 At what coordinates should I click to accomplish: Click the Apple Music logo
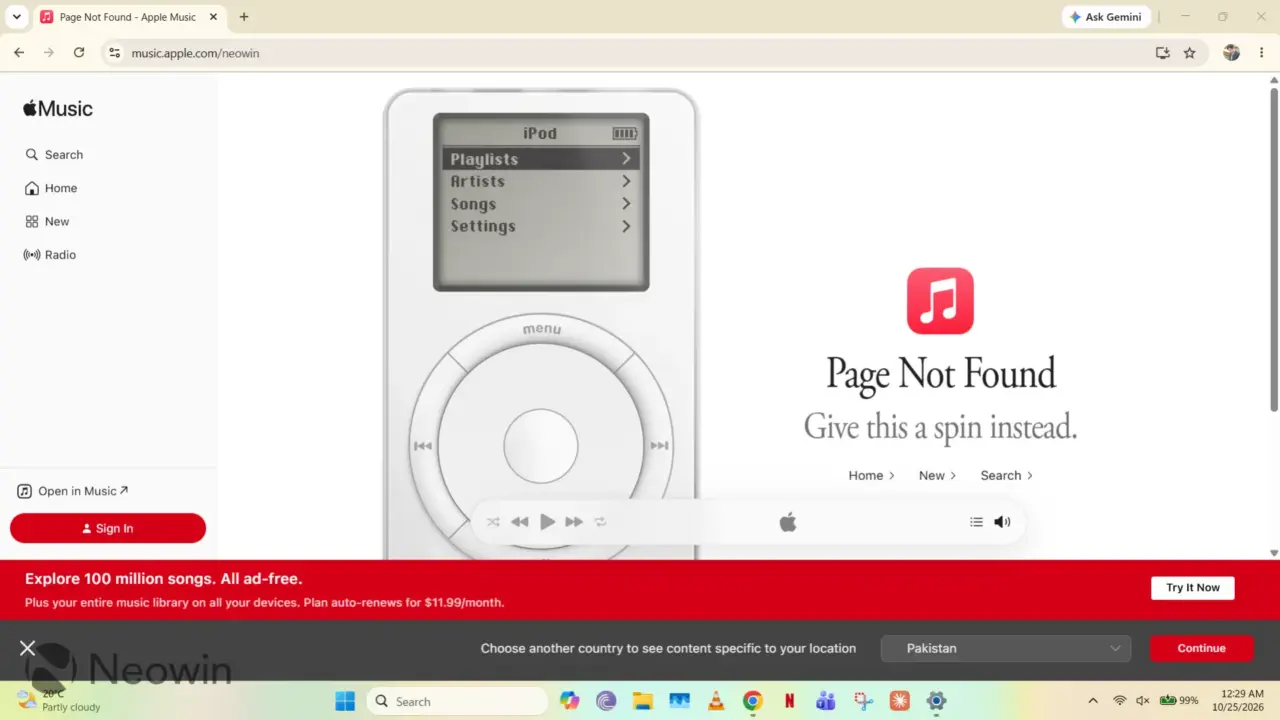point(58,109)
